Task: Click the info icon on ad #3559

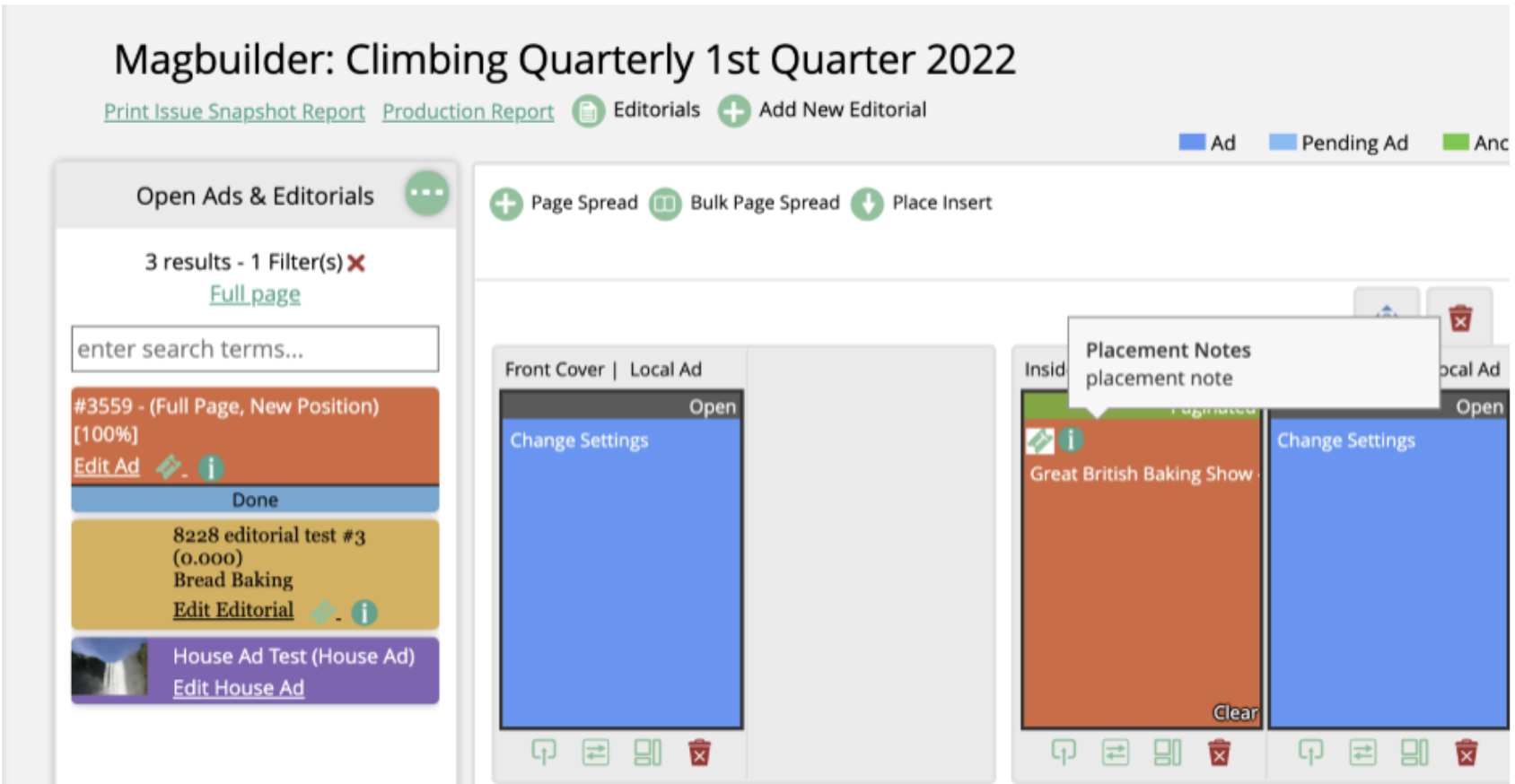Action: pyautogui.click(x=211, y=467)
